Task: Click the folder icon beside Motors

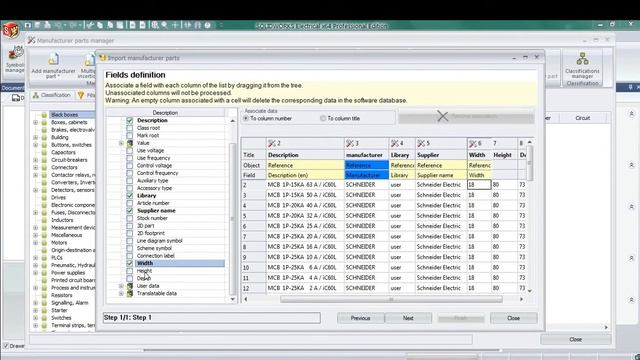Action: pos(44,242)
